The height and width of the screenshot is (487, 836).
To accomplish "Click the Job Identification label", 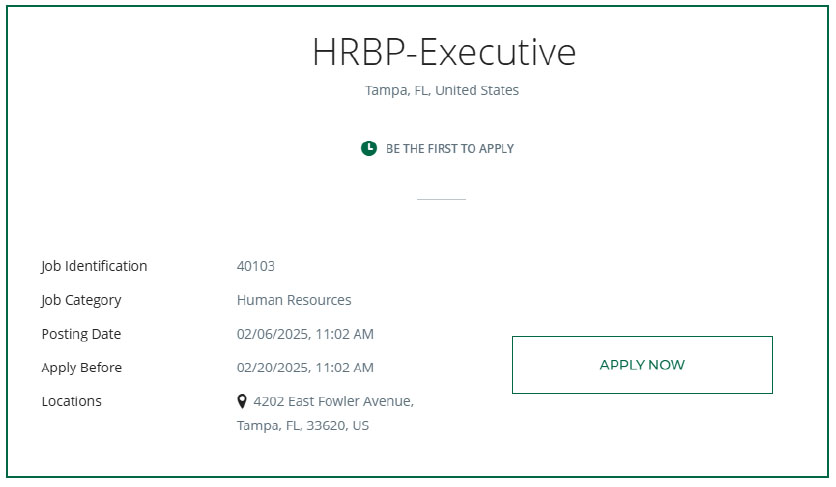I will (x=94, y=266).
